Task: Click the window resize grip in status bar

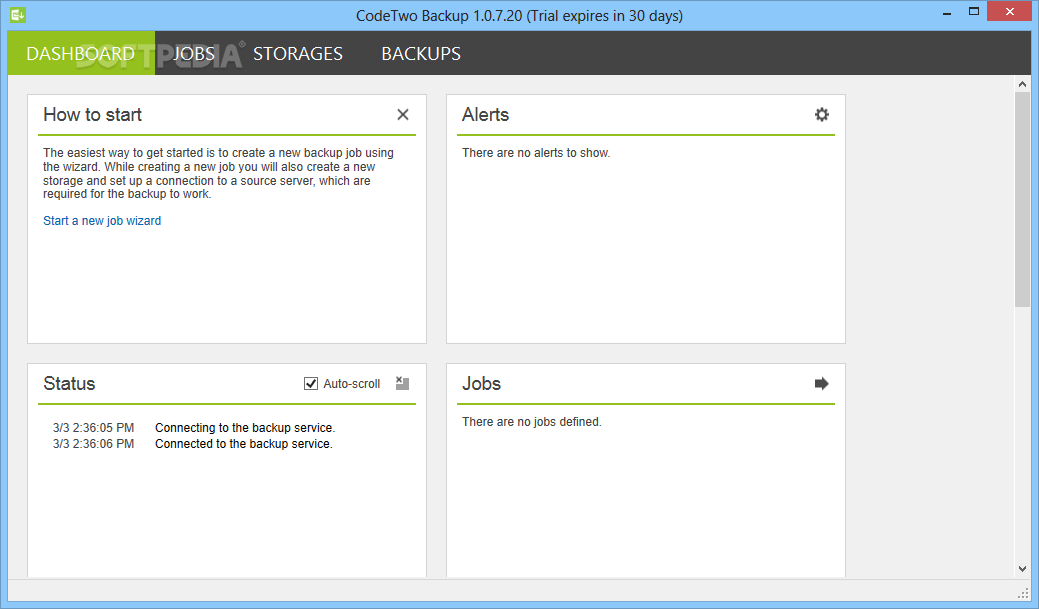Action: (1023, 592)
